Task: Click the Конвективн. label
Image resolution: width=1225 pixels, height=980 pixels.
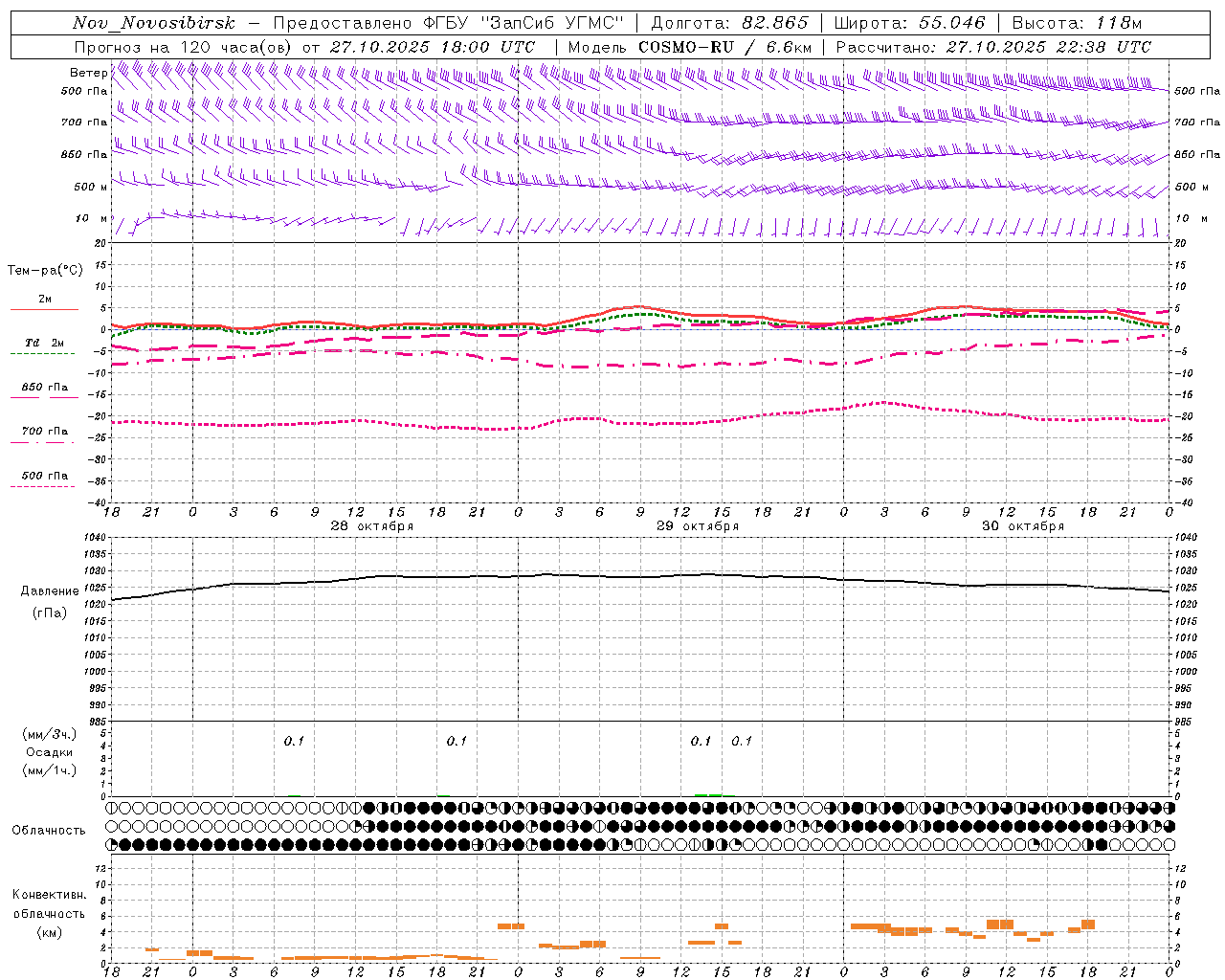Action: click(50, 895)
